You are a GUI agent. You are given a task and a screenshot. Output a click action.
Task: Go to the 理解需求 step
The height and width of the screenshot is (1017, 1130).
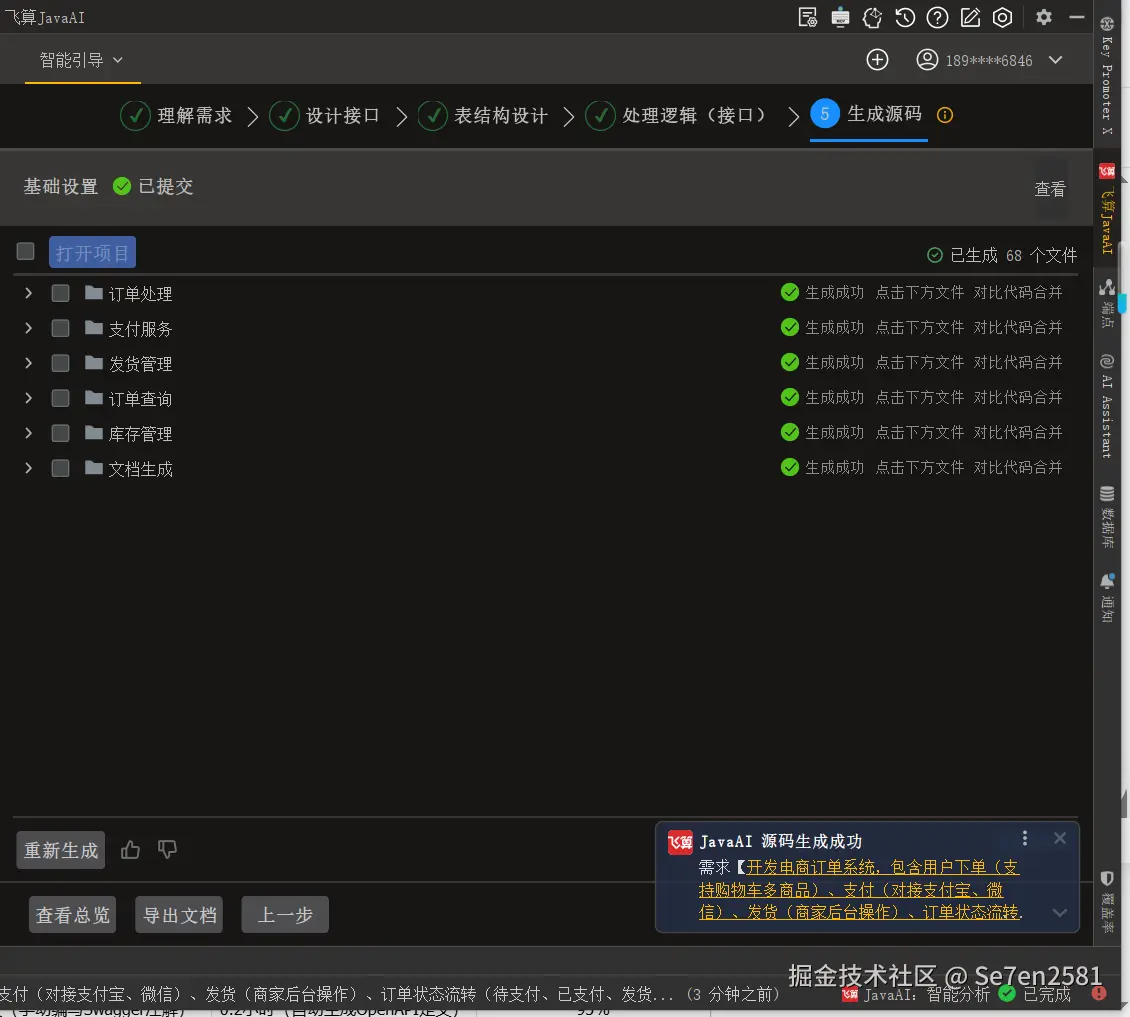point(177,115)
